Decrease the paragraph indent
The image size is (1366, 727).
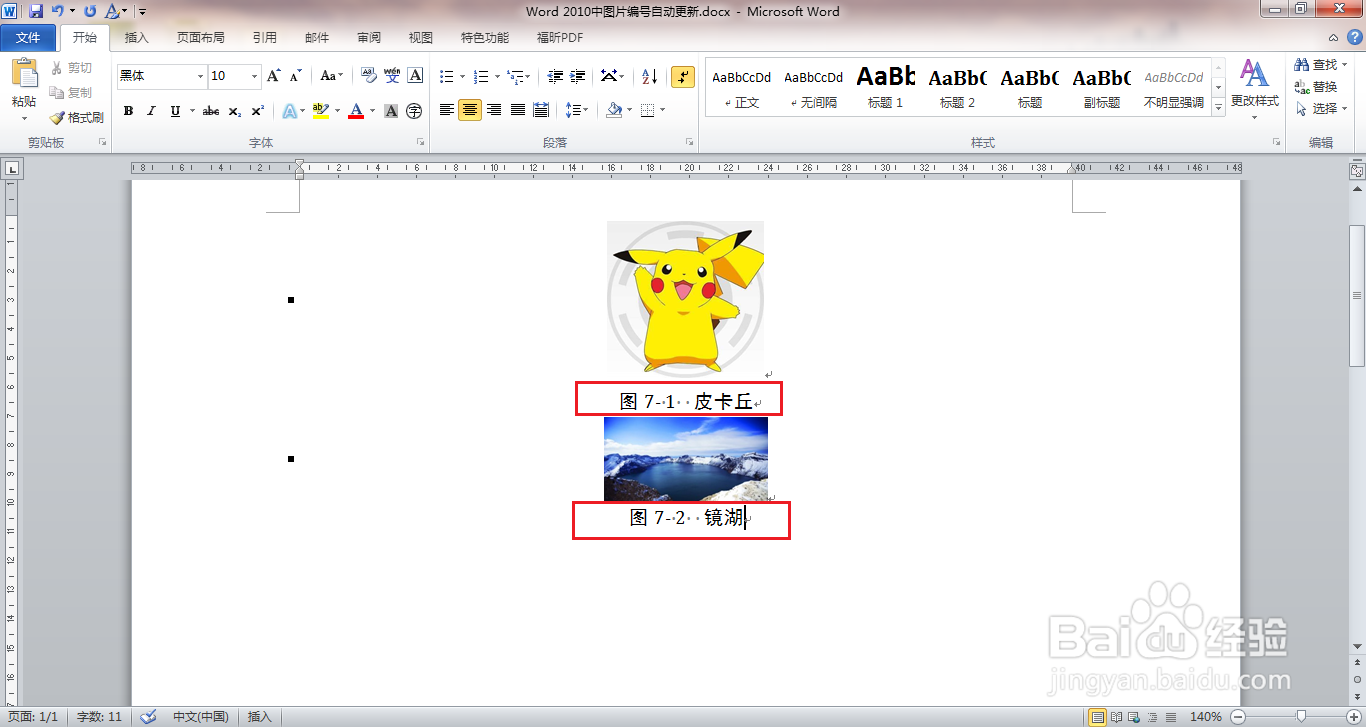tap(555, 76)
